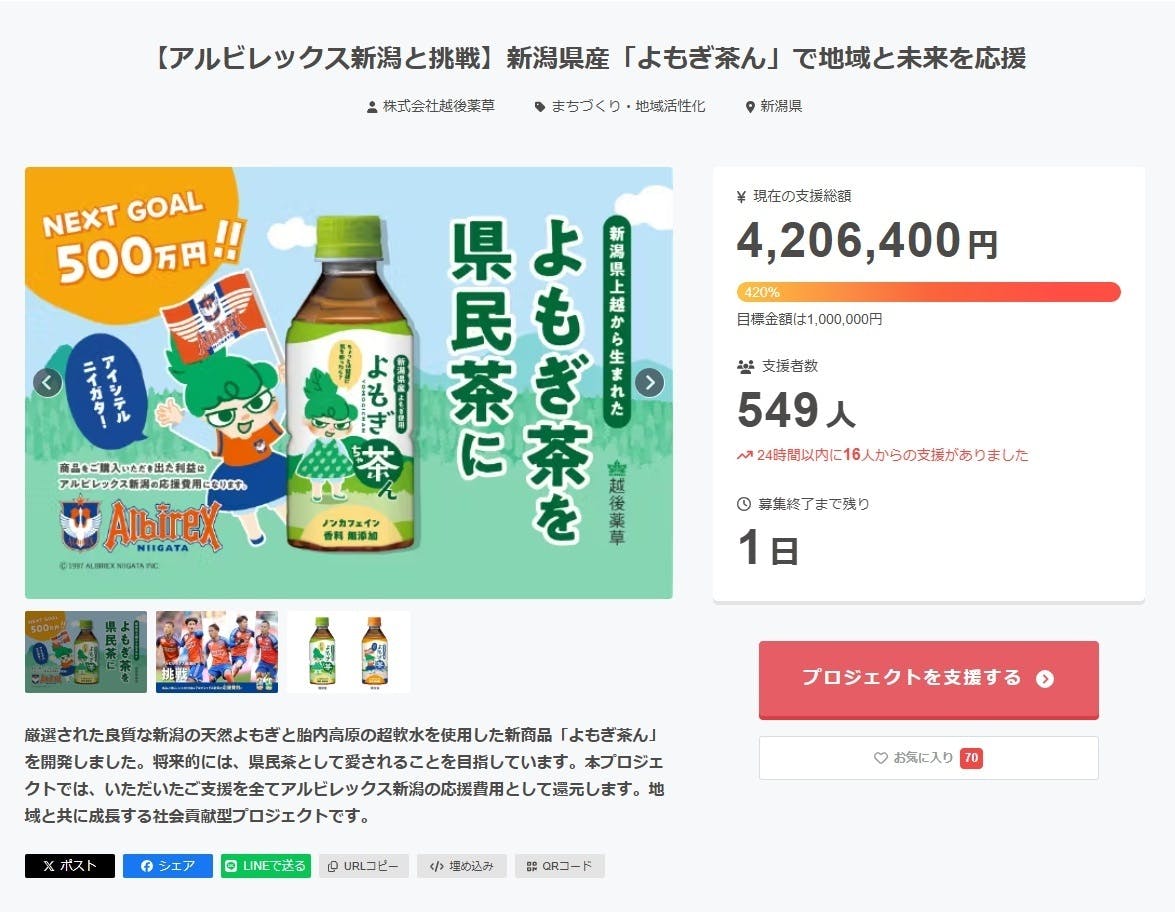Click the 420% funding progress bar

[928, 292]
